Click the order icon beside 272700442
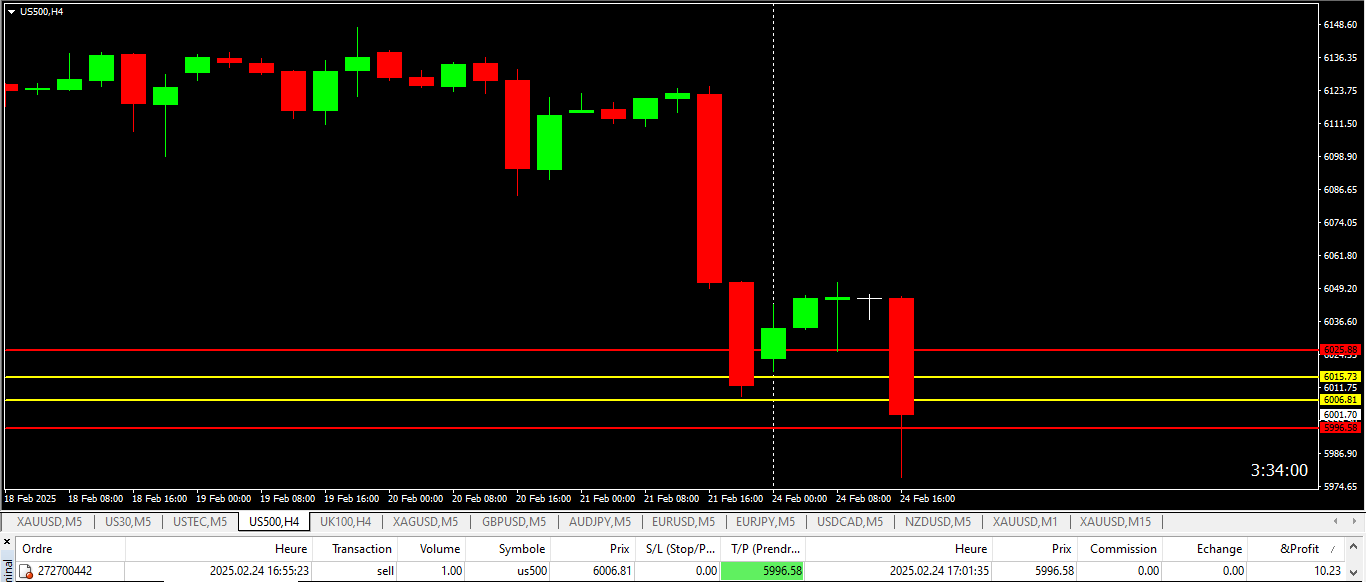1366x582 pixels. (27, 571)
